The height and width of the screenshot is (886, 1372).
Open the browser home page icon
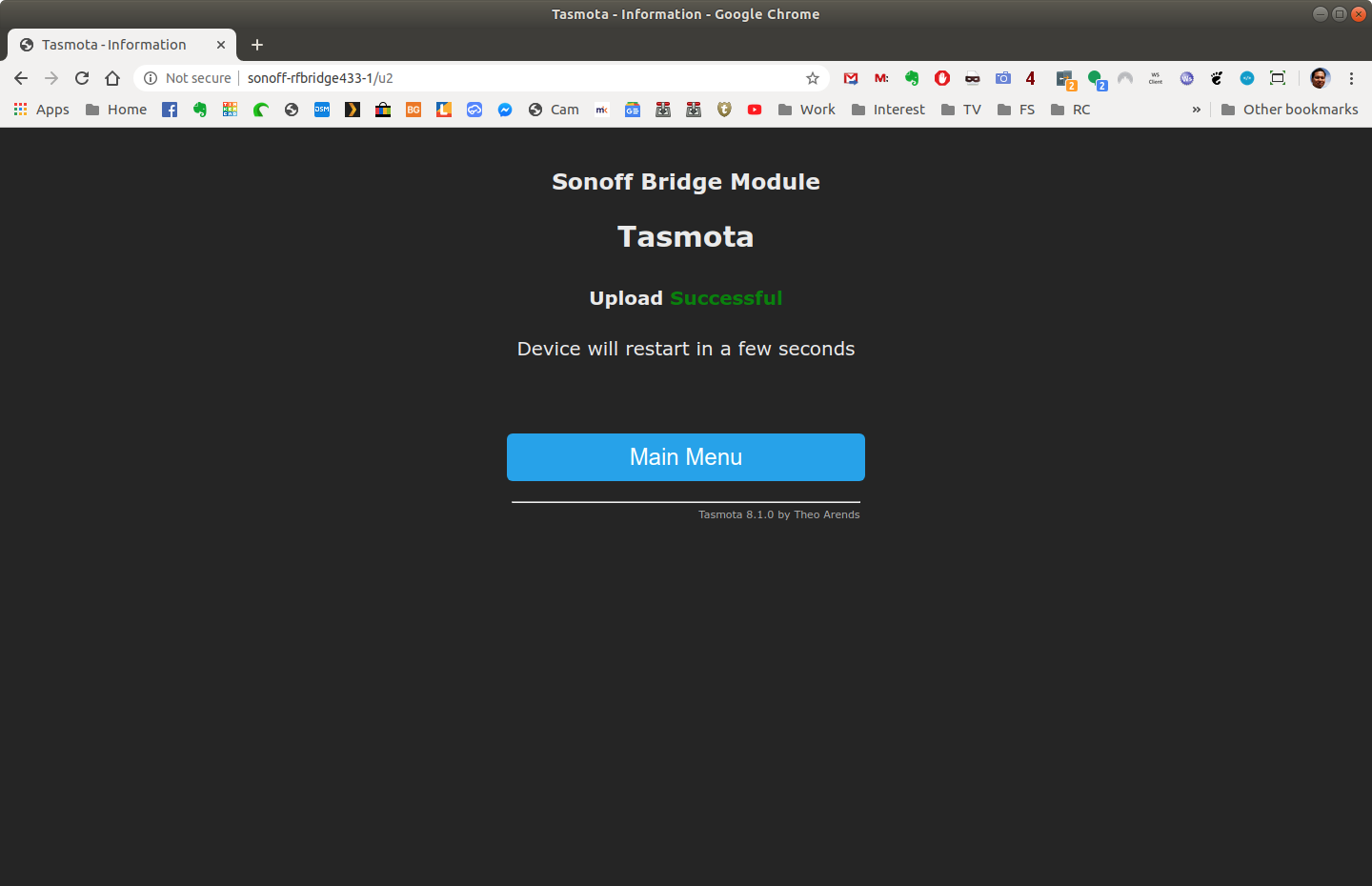pos(112,78)
